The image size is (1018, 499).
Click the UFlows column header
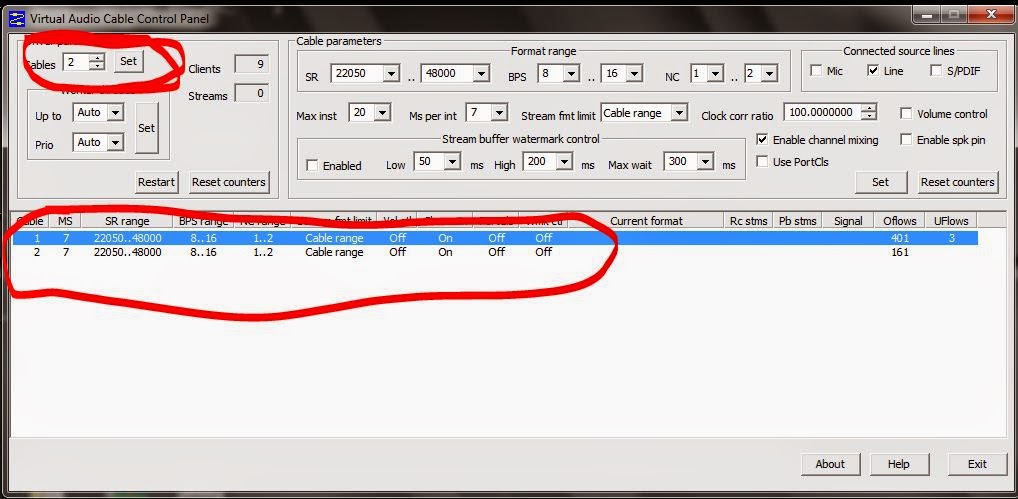click(x=950, y=221)
